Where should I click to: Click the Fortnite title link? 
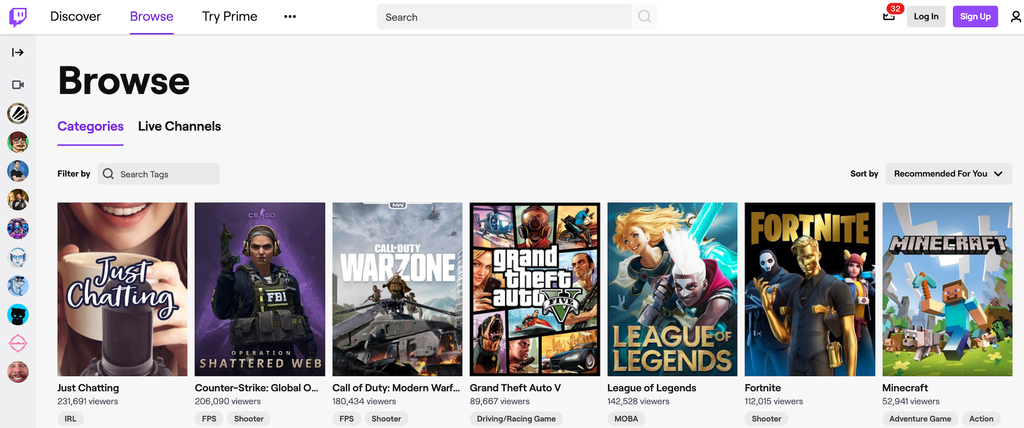coord(763,387)
